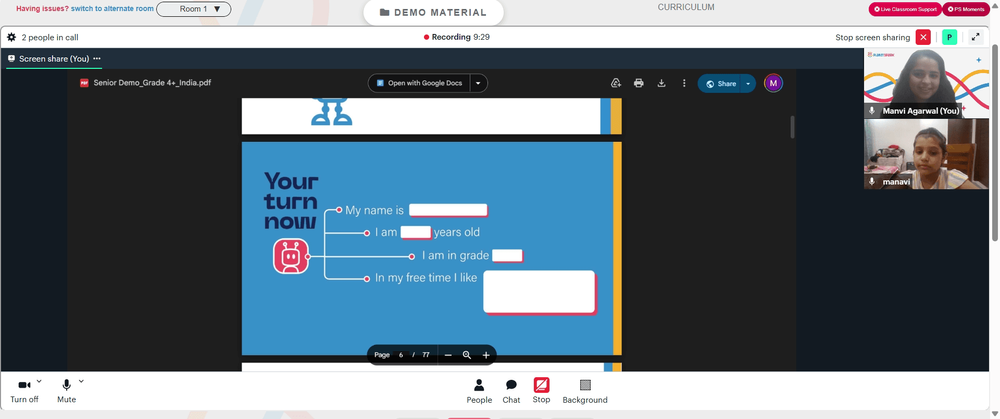The image size is (1000, 419).
Task: Click the blue Share button
Action: click(720, 84)
